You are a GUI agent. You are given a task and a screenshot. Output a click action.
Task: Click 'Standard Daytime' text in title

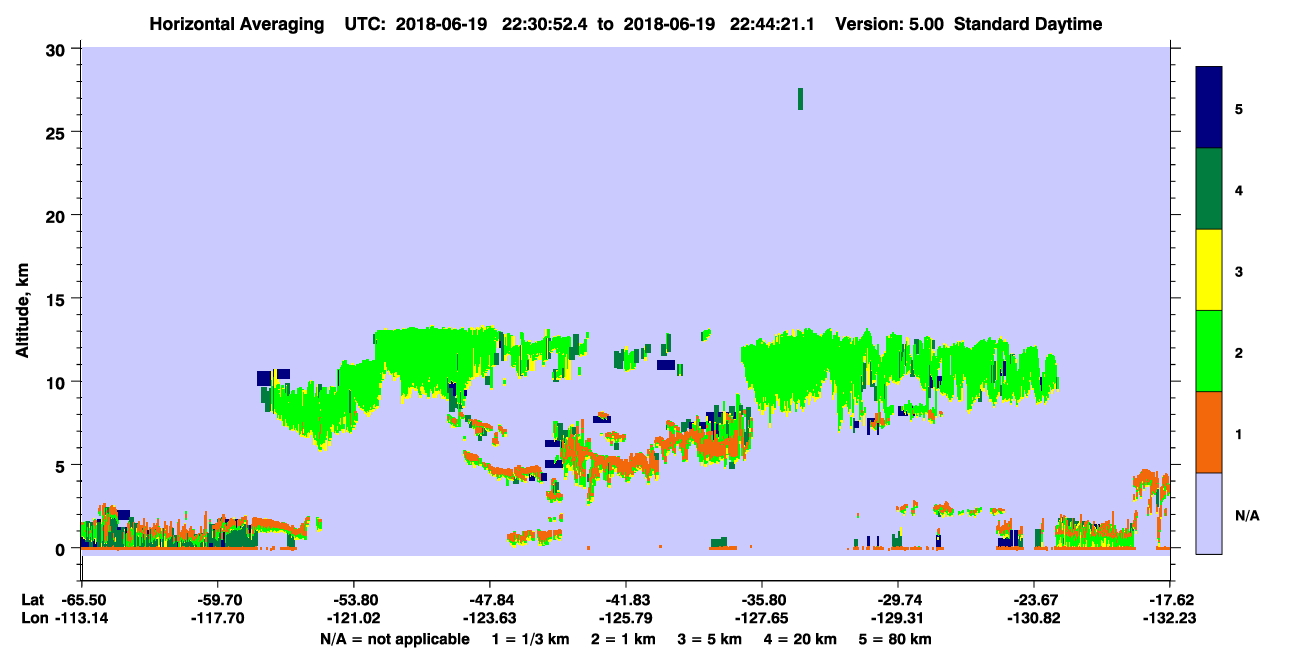click(x=1028, y=24)
